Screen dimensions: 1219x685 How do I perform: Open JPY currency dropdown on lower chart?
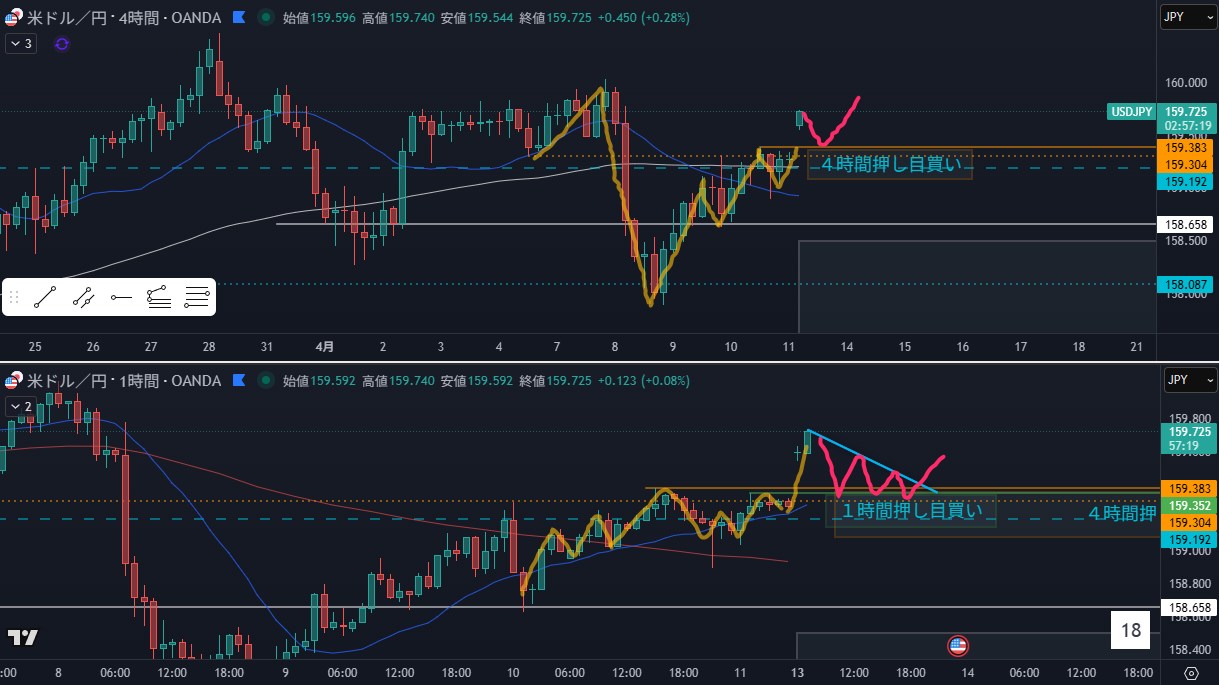1188,381
